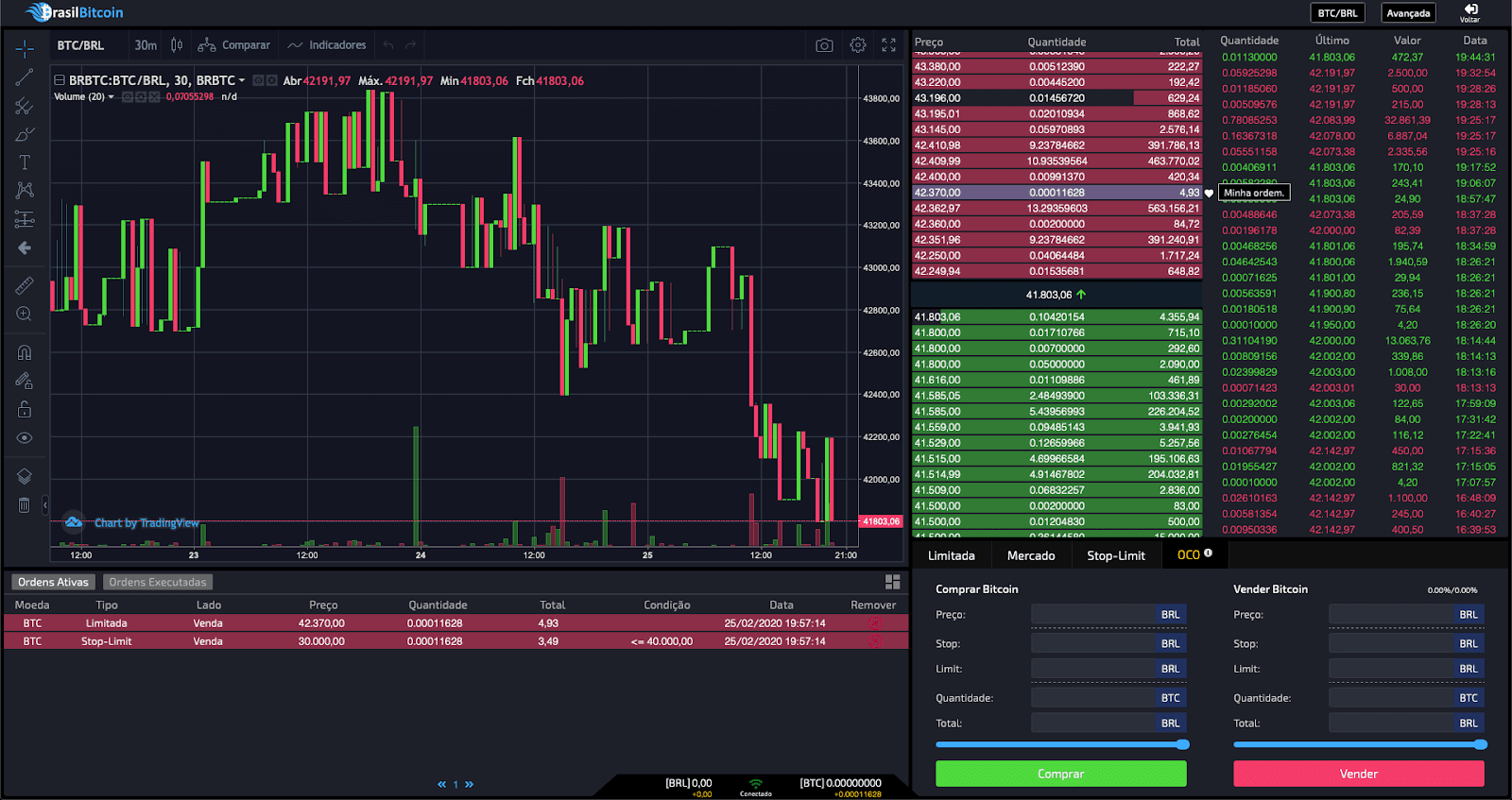Expand the Volume (20) indicator dropdown
The width and height of the screenshot is (1512, 800).
[112, 97]
